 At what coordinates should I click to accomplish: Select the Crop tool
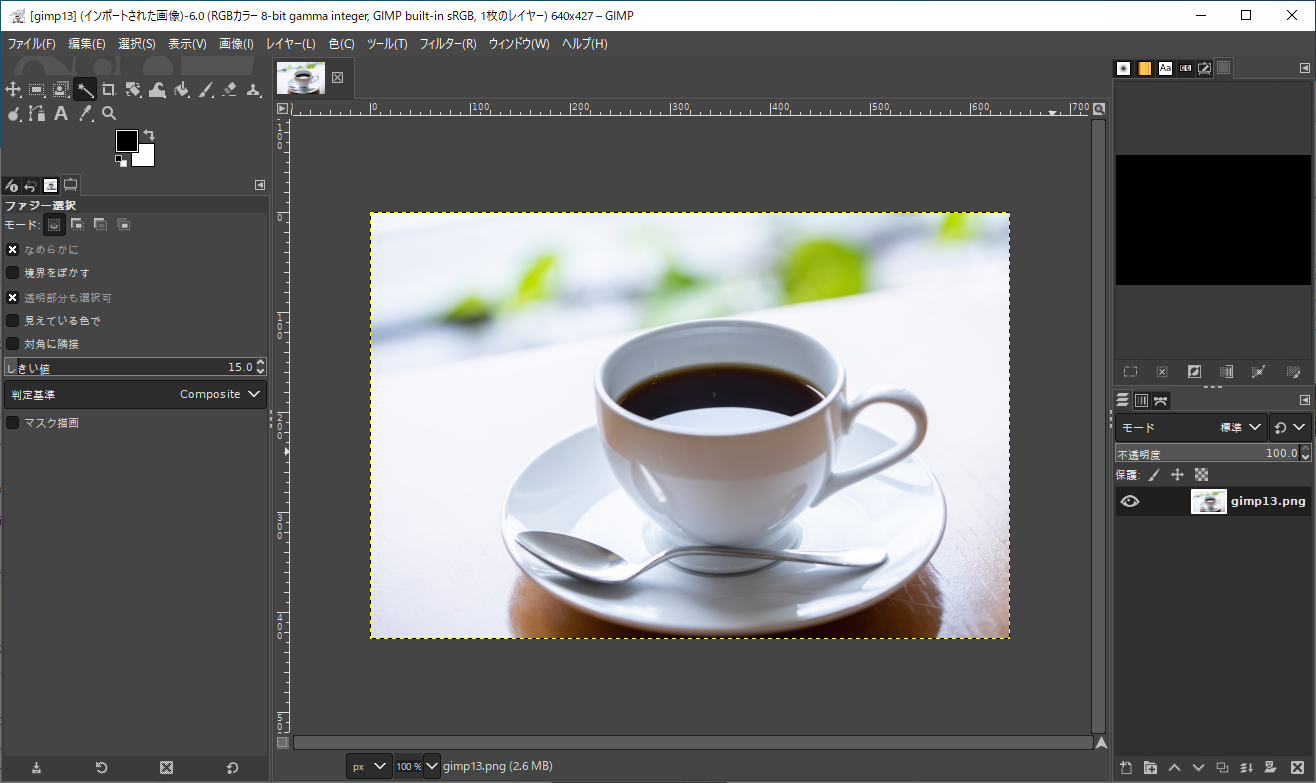coord(109,90)
